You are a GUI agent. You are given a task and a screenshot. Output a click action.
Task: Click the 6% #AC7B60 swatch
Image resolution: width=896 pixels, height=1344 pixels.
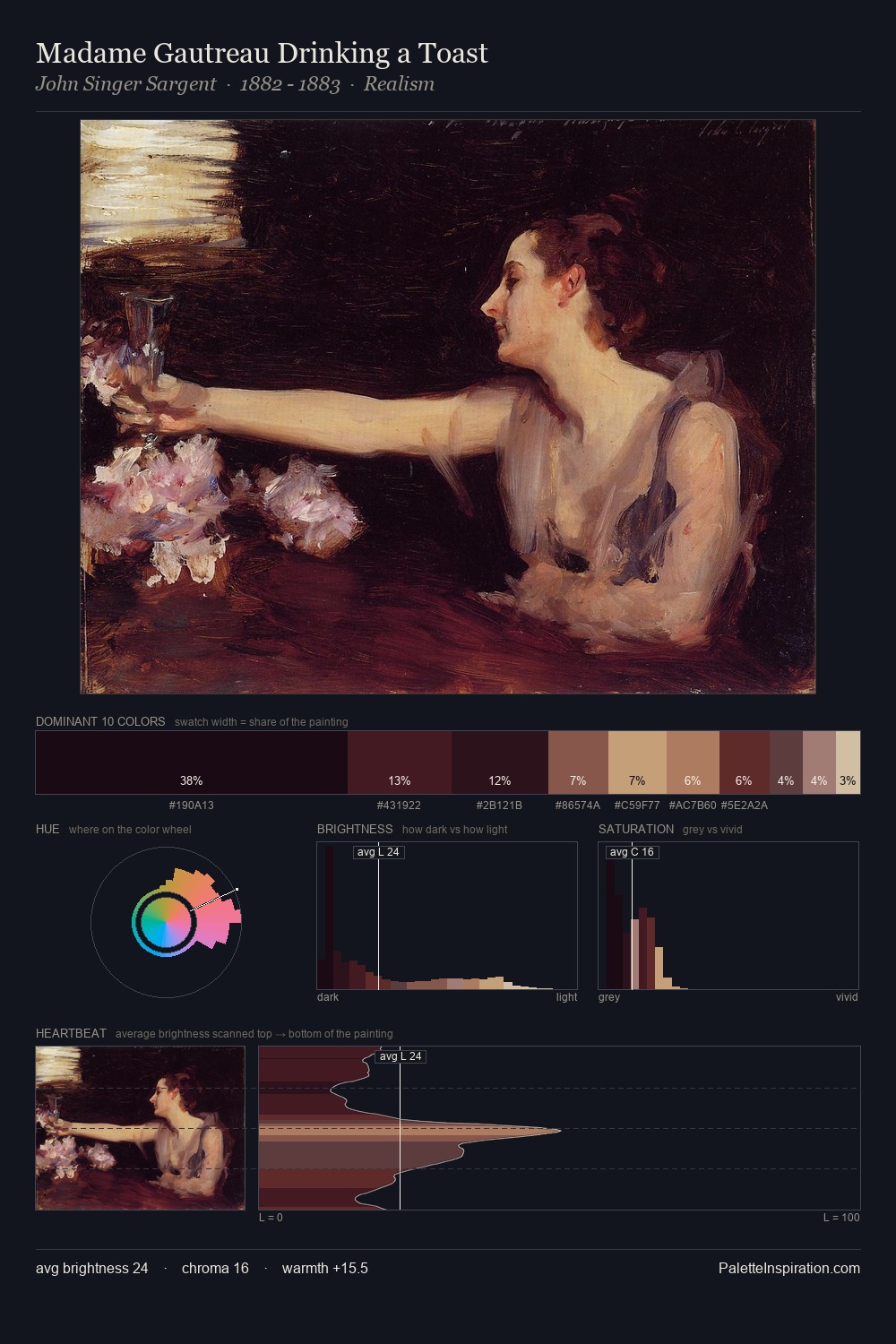coord(693,762)
